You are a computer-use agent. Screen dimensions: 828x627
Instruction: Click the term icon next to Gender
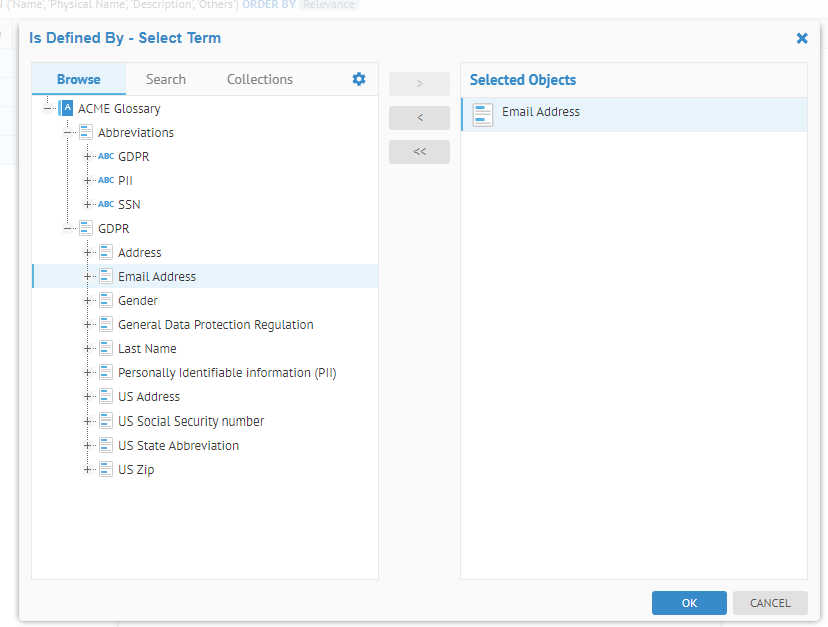click(106, 301)
